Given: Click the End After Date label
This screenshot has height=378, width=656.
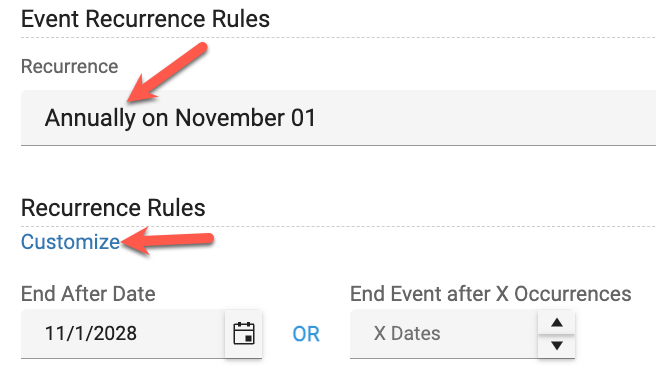Looking at the screenshot, I should tap(88, 294).
